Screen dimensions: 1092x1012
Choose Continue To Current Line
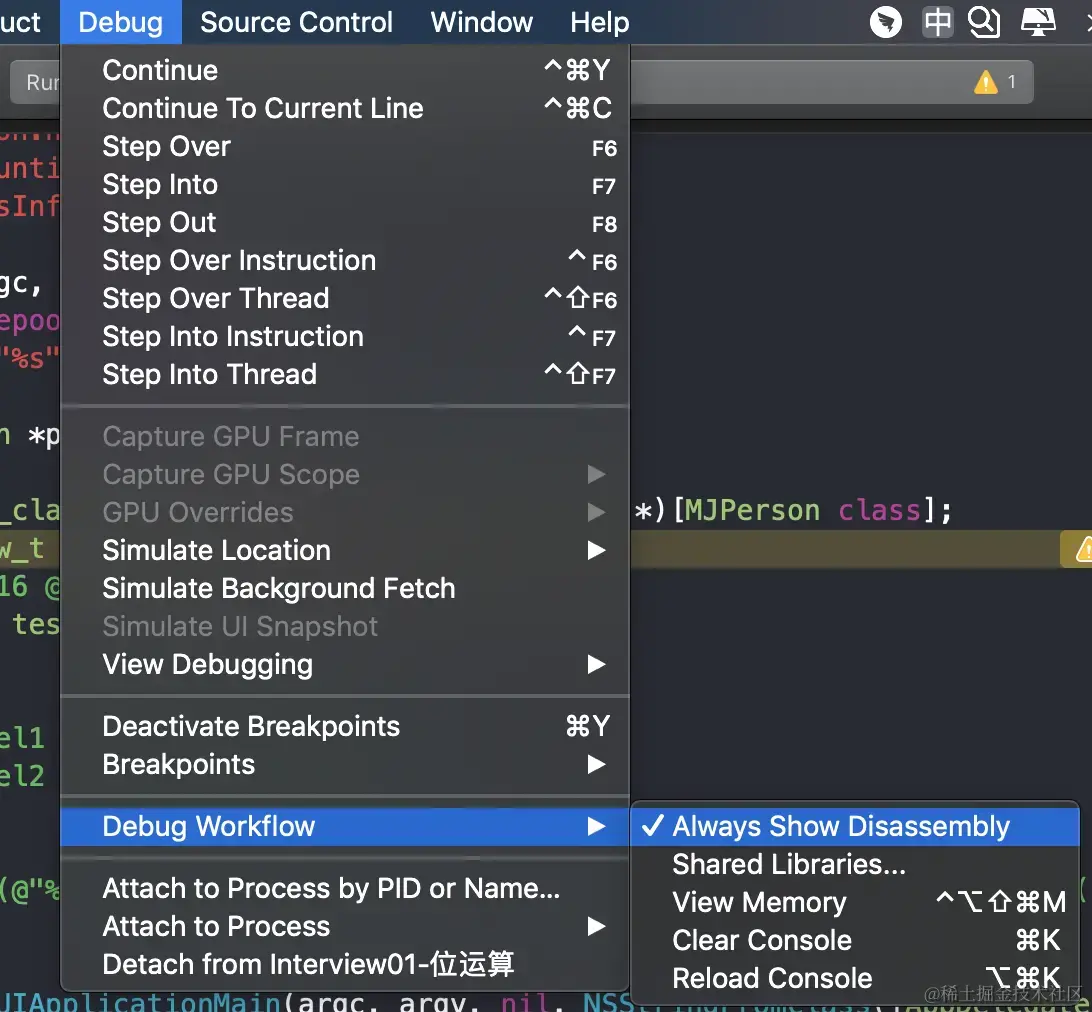[x=345, y=109]
